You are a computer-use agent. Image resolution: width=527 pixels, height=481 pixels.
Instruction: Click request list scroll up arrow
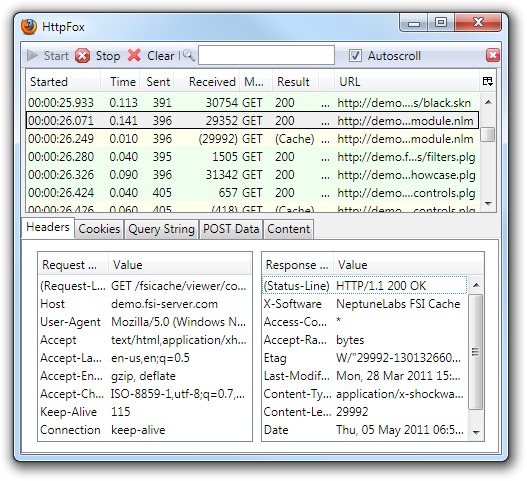click(488, 102)
